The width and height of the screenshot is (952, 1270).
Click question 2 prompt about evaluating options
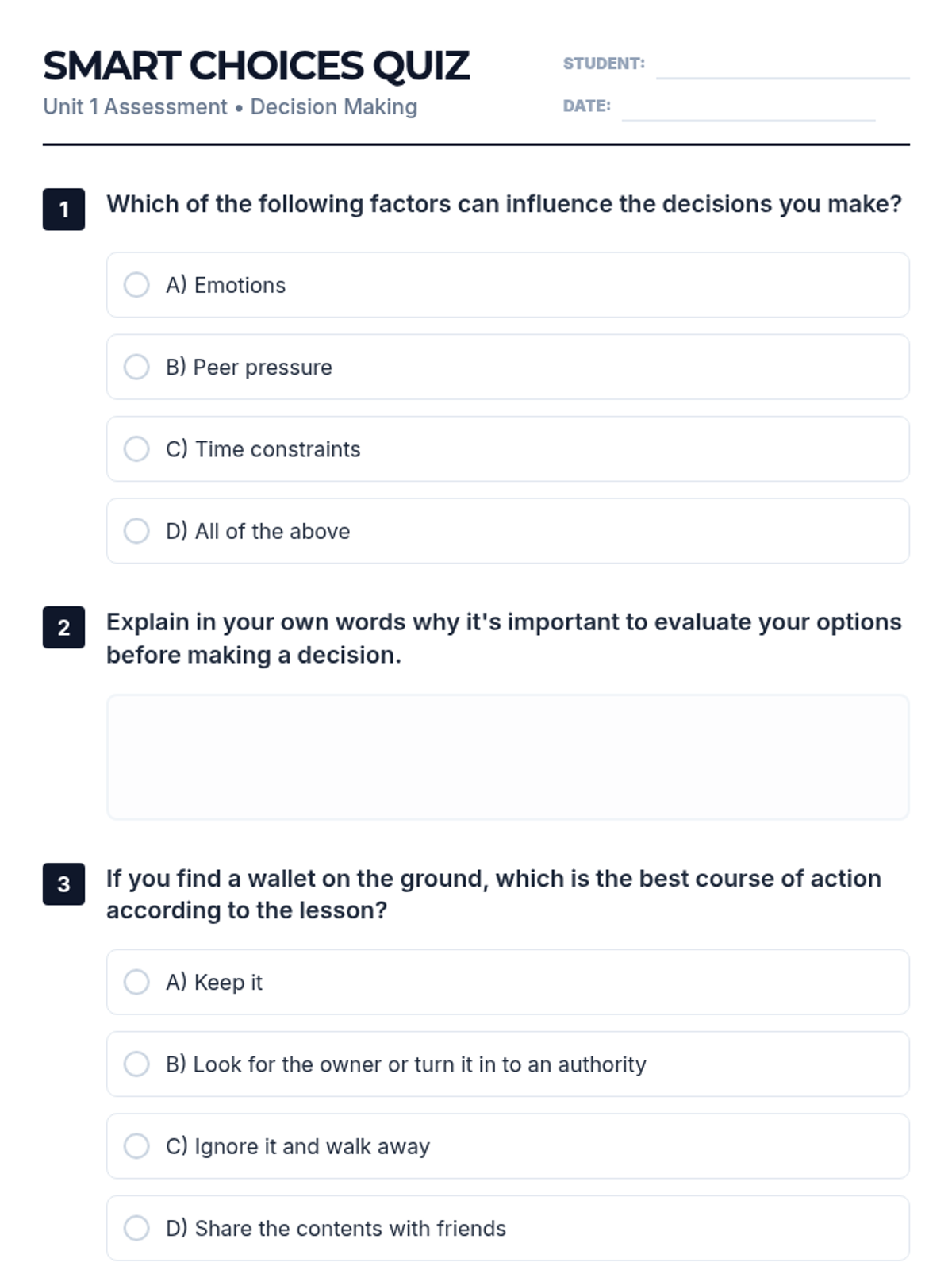click(x=504, y=638)
